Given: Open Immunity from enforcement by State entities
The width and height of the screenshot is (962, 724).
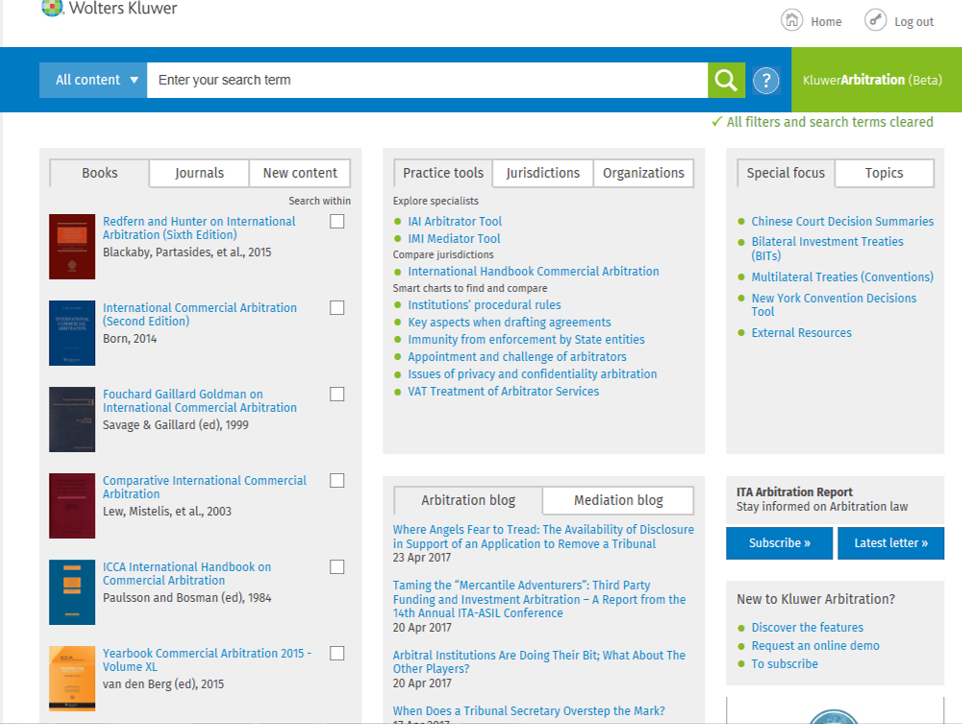Looking at the screenshot, I should [526, 339].
